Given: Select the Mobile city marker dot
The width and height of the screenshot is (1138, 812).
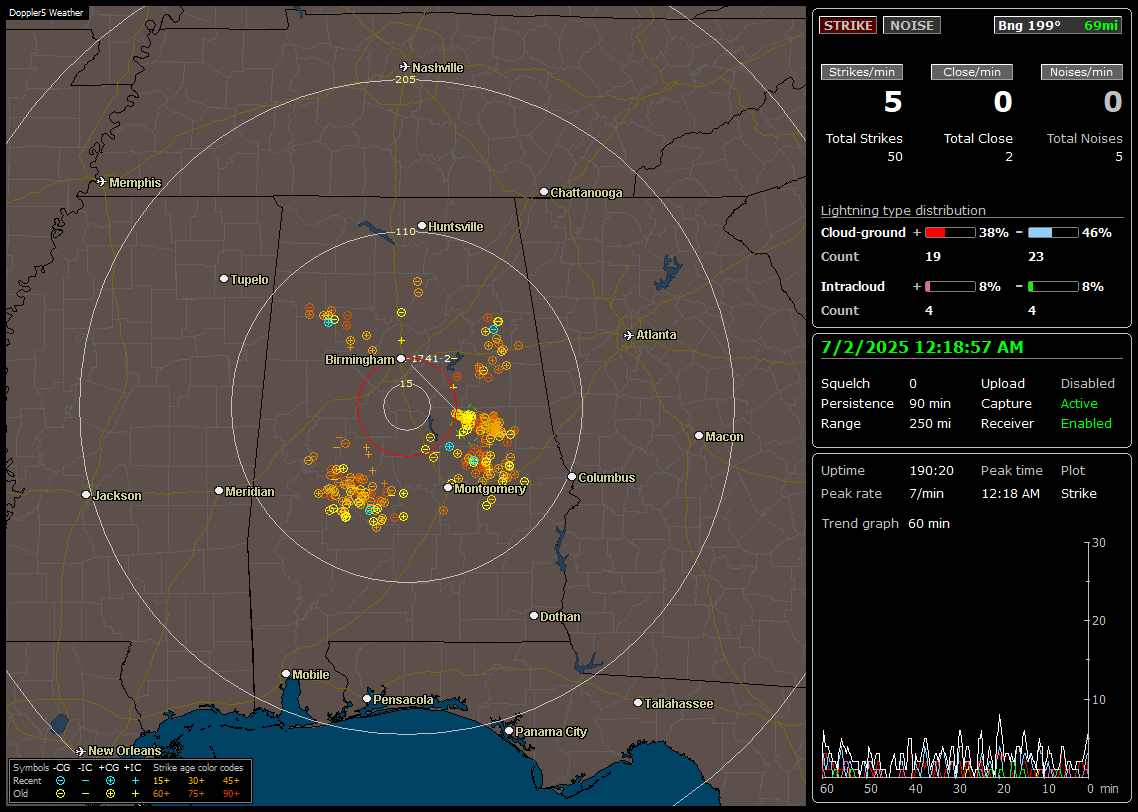Looking at the screenshot, I should coord(286,674).
